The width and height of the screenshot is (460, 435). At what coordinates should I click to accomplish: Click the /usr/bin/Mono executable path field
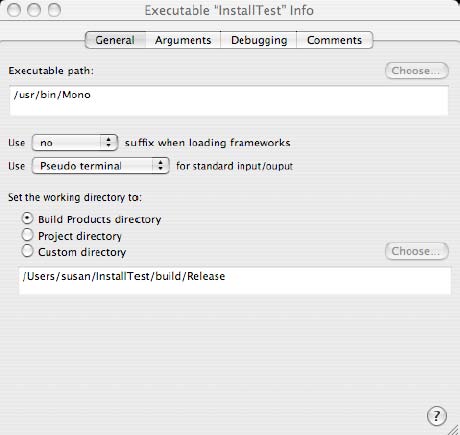click(x=229, y=101)
